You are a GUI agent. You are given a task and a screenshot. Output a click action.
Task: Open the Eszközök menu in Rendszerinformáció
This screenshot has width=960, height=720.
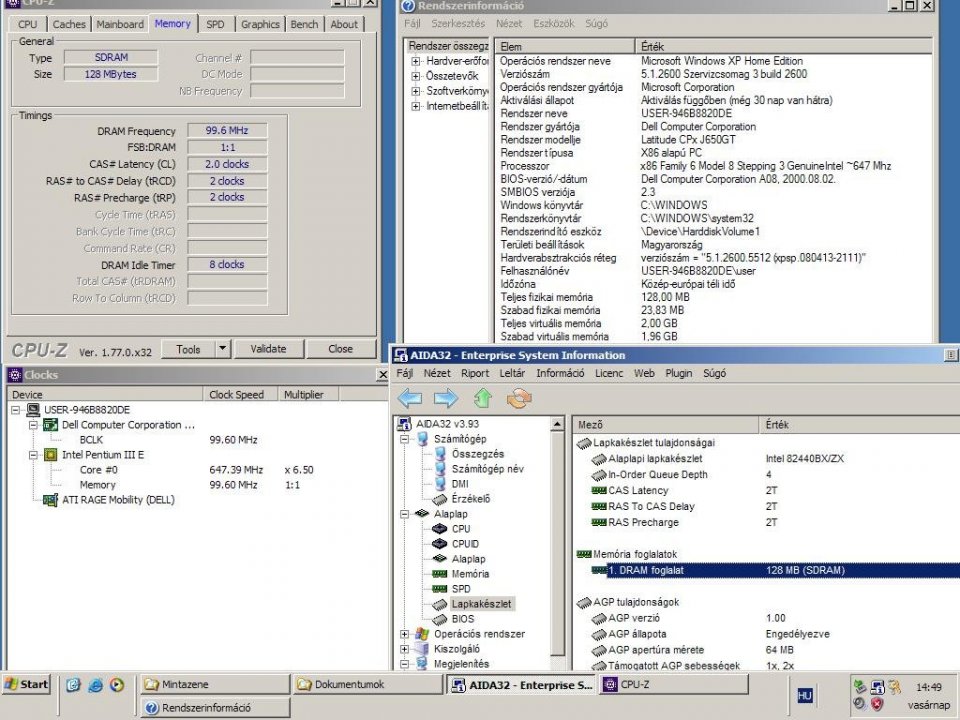pos(553,23)
